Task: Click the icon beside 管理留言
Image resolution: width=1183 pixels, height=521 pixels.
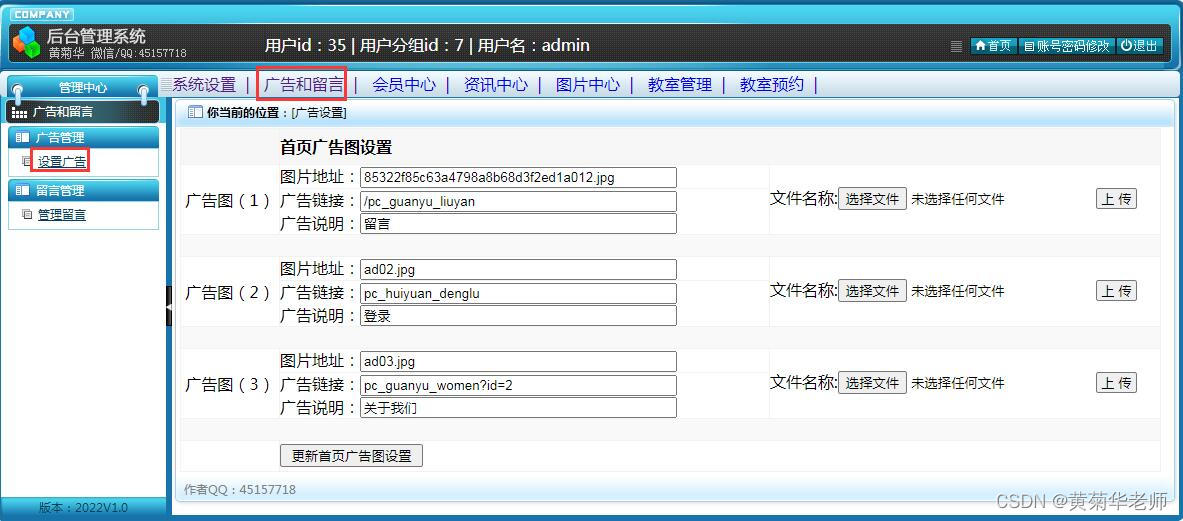Action: click(x=27, y=215)
